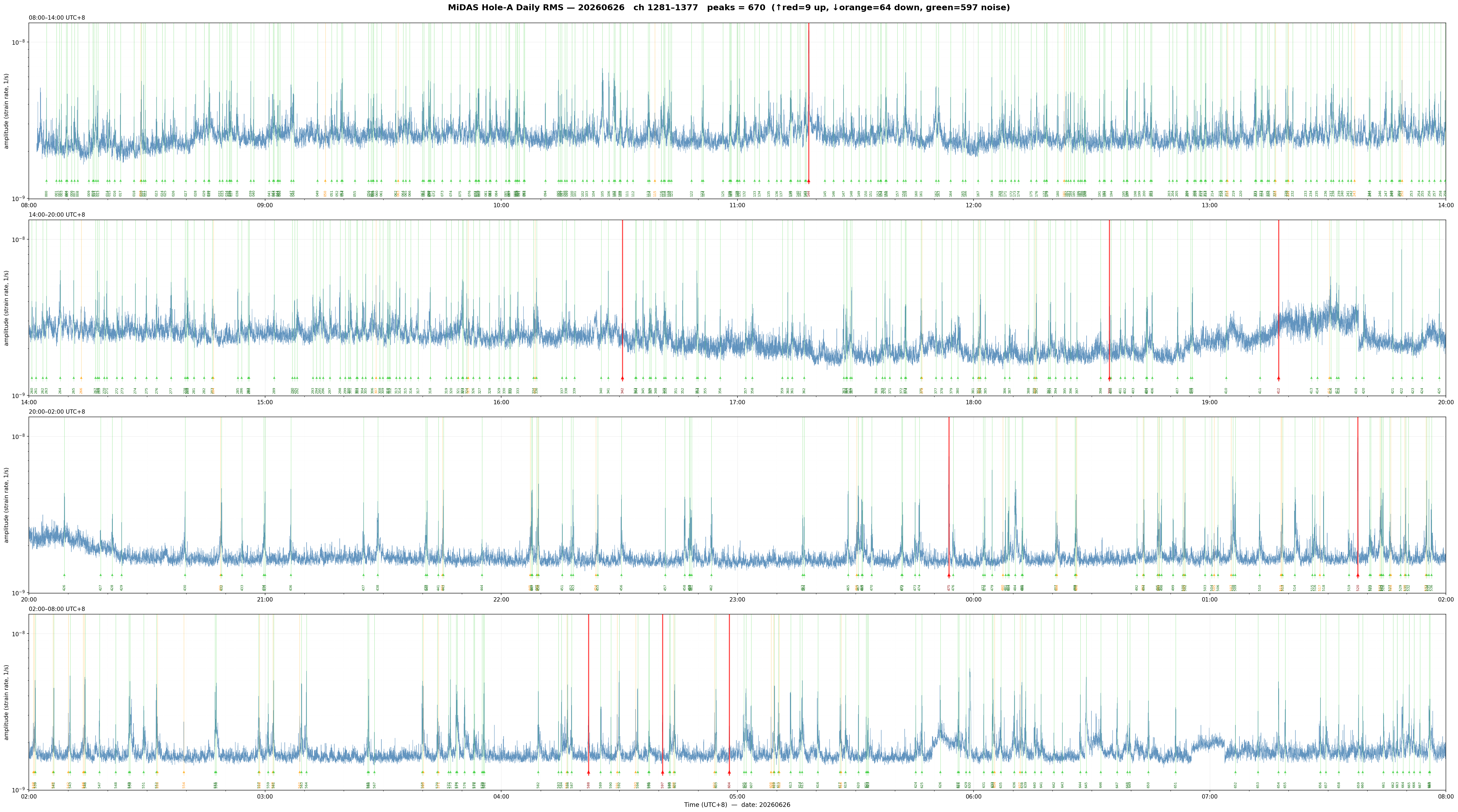
Task: Select the 07:00 time tick label
Action: [x=1210, y=797]
